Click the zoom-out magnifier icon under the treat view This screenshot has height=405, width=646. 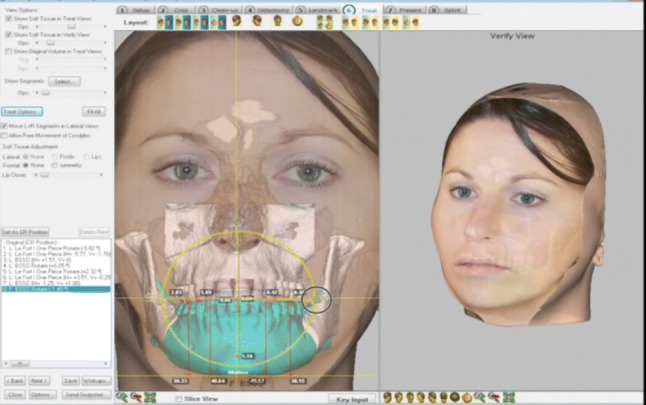(x=135, y=397)
